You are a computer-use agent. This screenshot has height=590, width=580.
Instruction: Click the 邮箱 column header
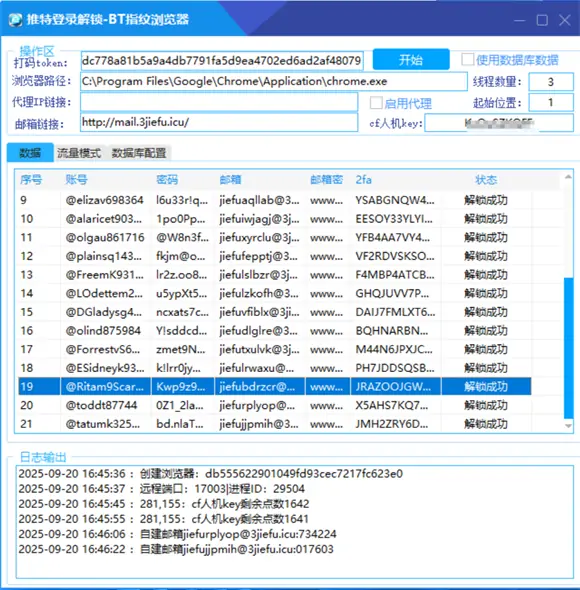pos(230,179)
